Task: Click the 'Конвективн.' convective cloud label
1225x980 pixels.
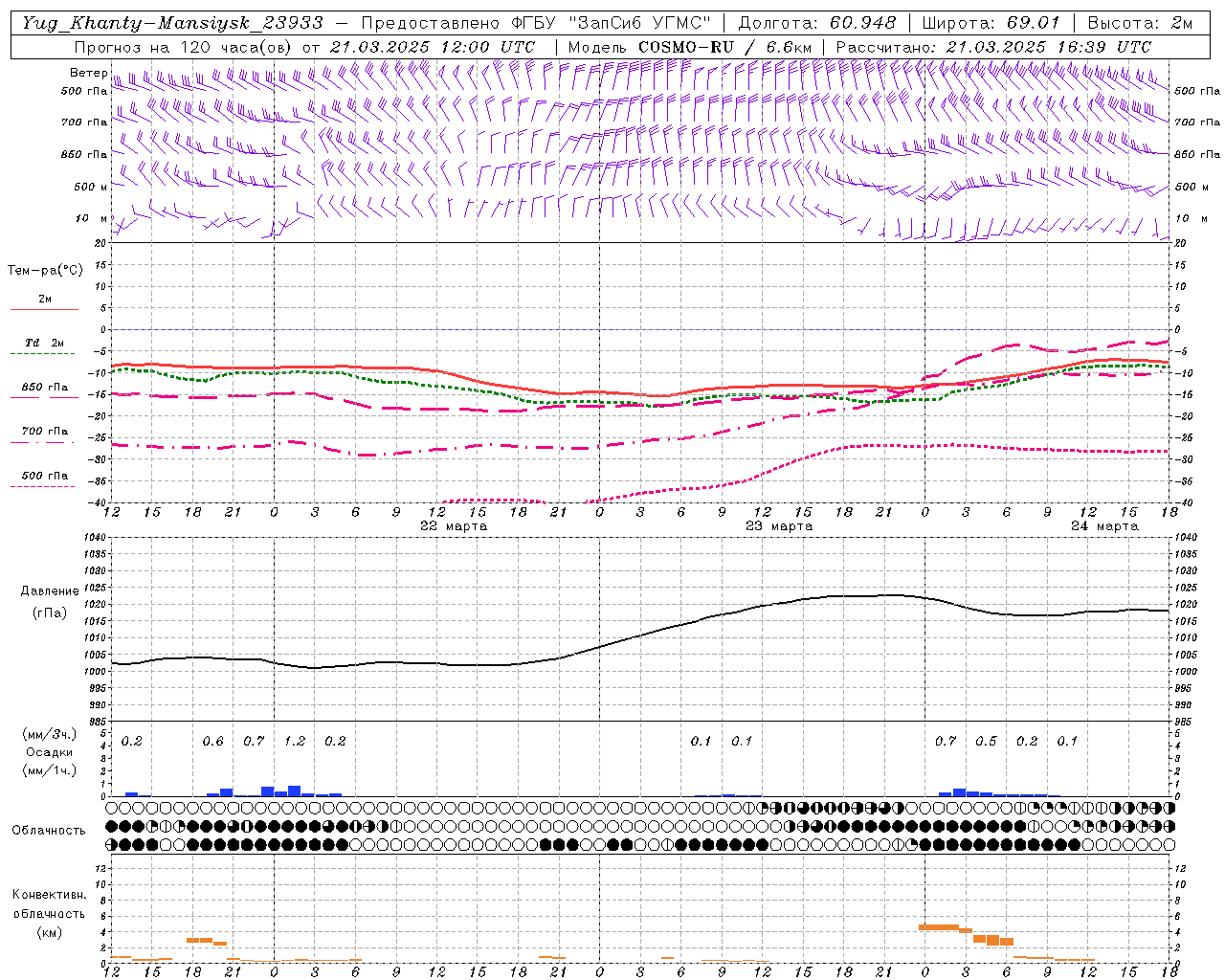Action: (49, 895)
